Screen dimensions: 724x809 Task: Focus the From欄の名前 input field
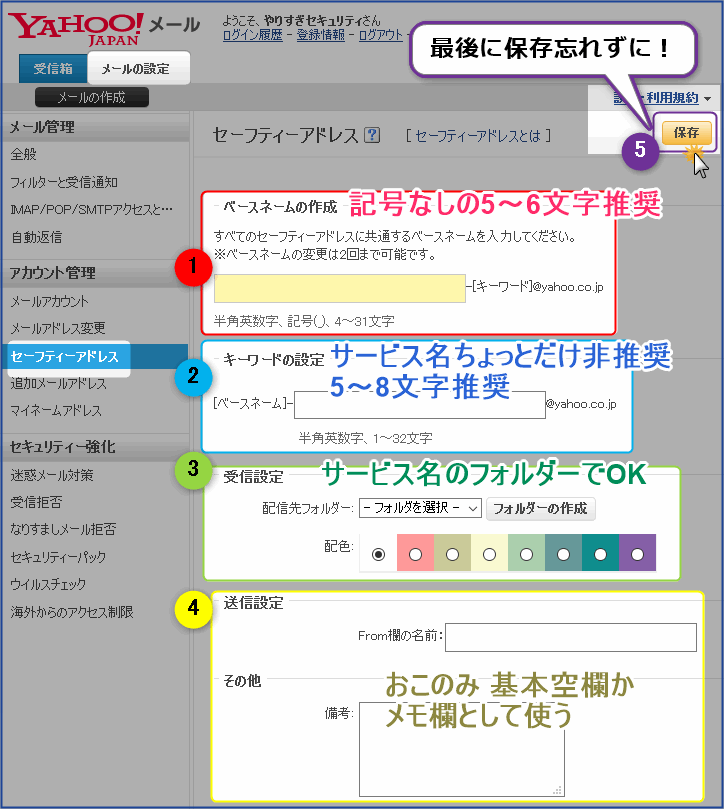pyautogui.click(x=571, y=637)
